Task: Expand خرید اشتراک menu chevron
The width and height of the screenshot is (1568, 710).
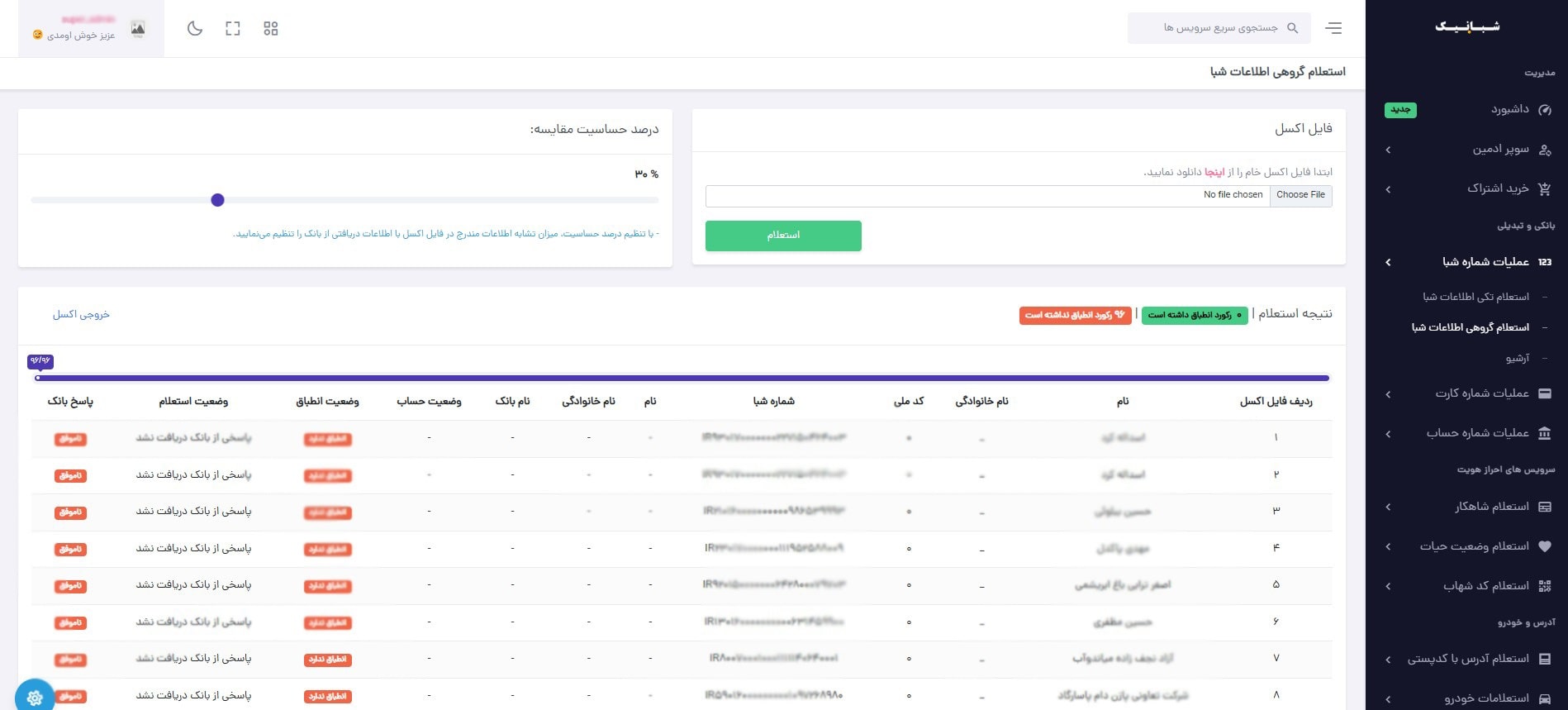Action: (x=1388, y=189)
